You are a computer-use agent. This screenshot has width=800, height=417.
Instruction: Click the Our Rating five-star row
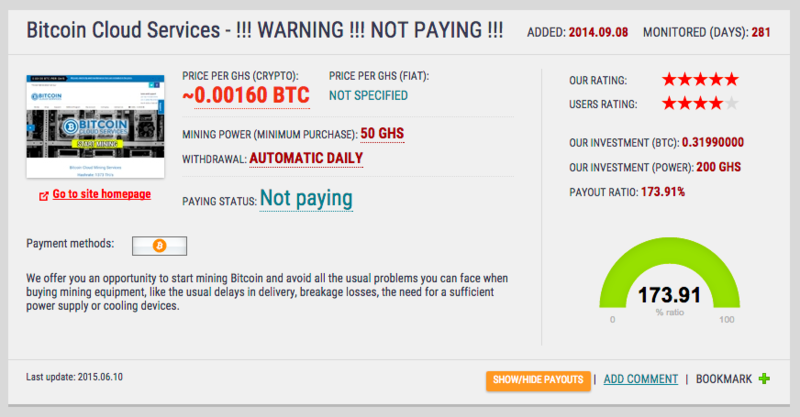point(700,80)
